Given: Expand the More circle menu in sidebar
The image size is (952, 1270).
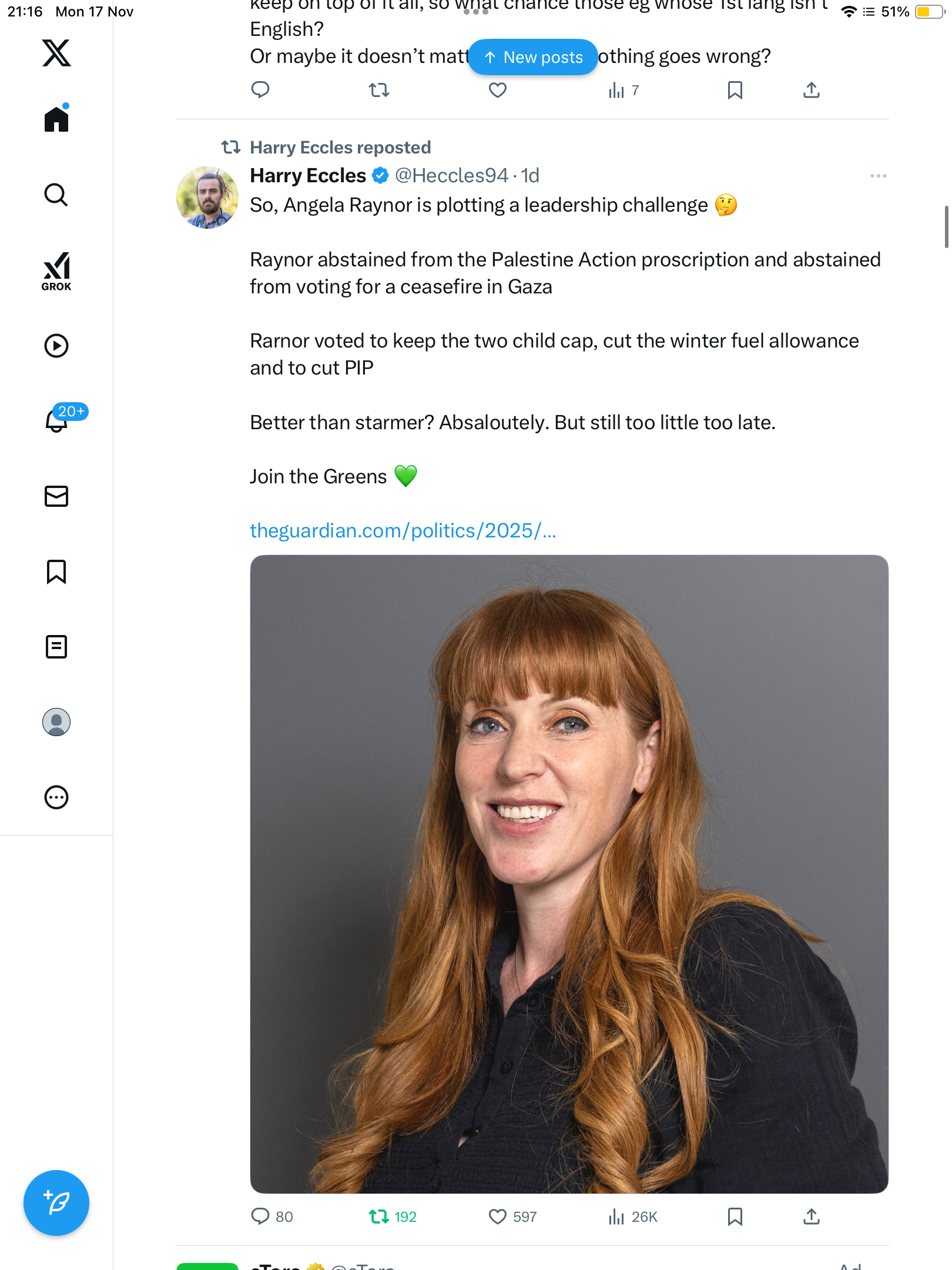Looking at the screenshot, I should [56, 797].
